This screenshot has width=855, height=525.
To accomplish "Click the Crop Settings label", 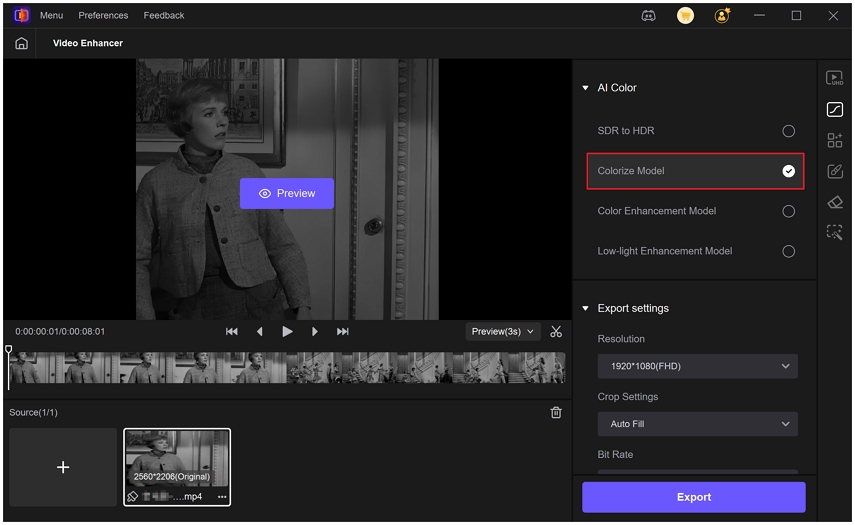I will click(x=628, y=397).
